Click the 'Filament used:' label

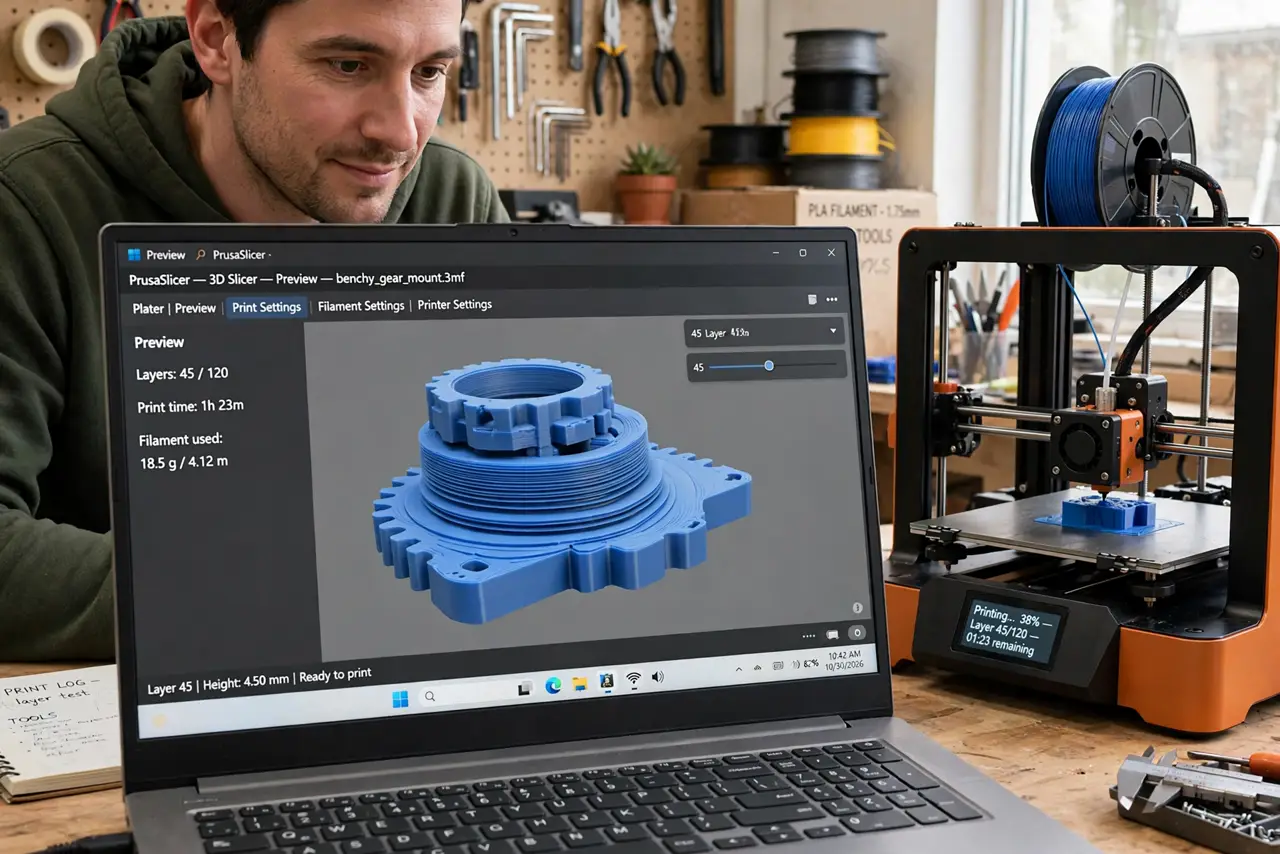click(179, 439)
